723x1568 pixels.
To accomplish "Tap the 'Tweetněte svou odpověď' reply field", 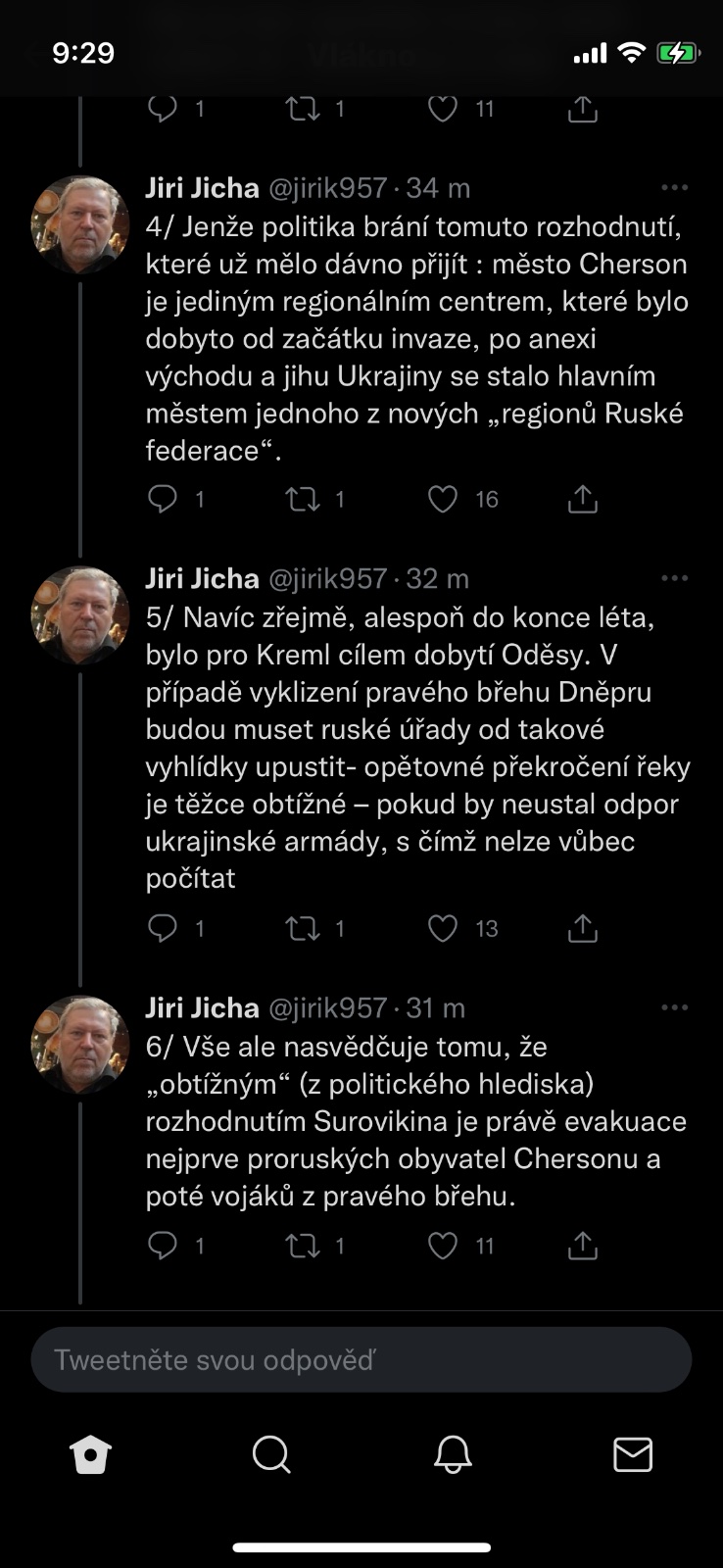I will (x=361, y=1360).
